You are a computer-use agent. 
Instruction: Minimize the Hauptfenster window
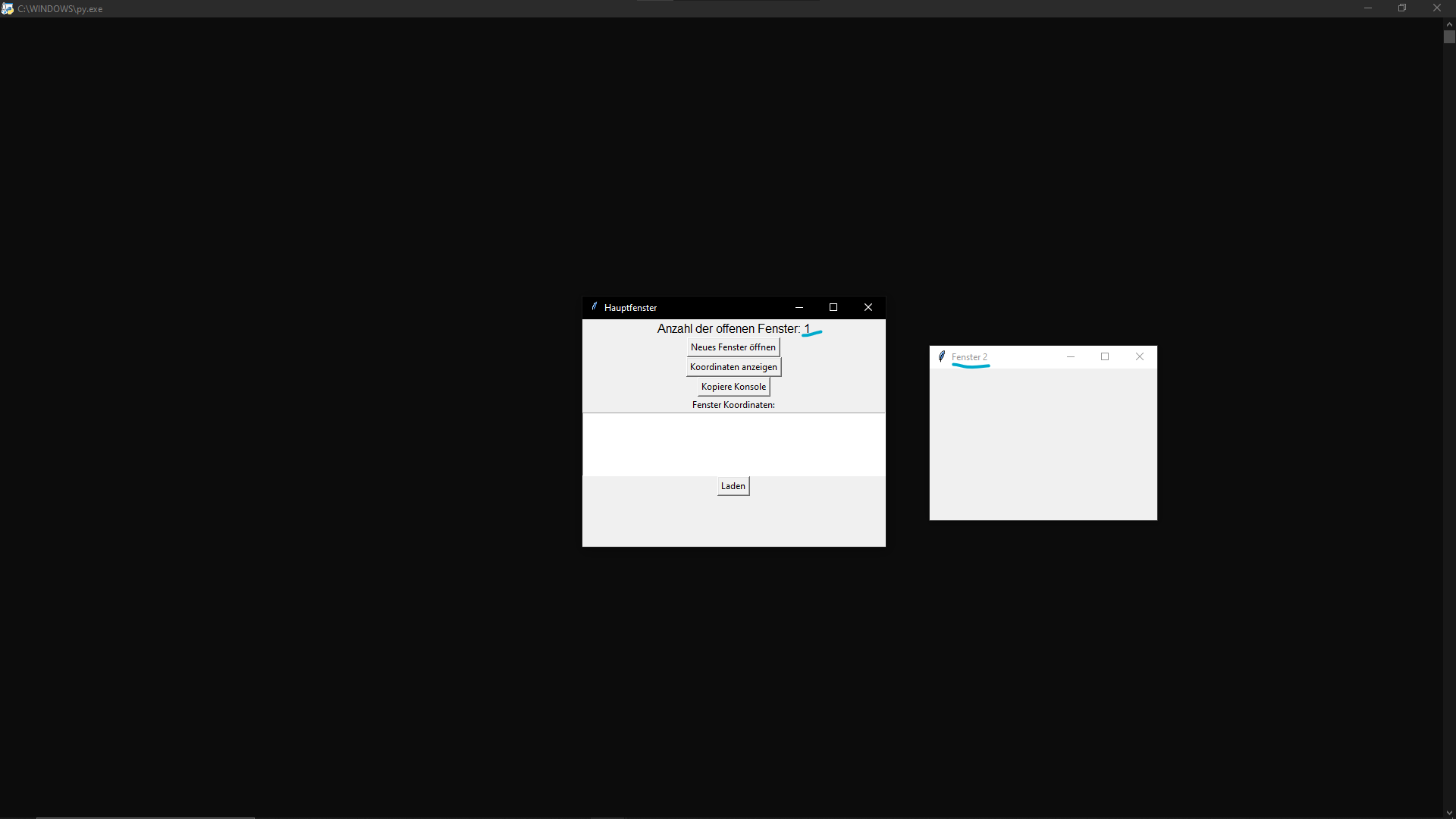tap(799, 307)
